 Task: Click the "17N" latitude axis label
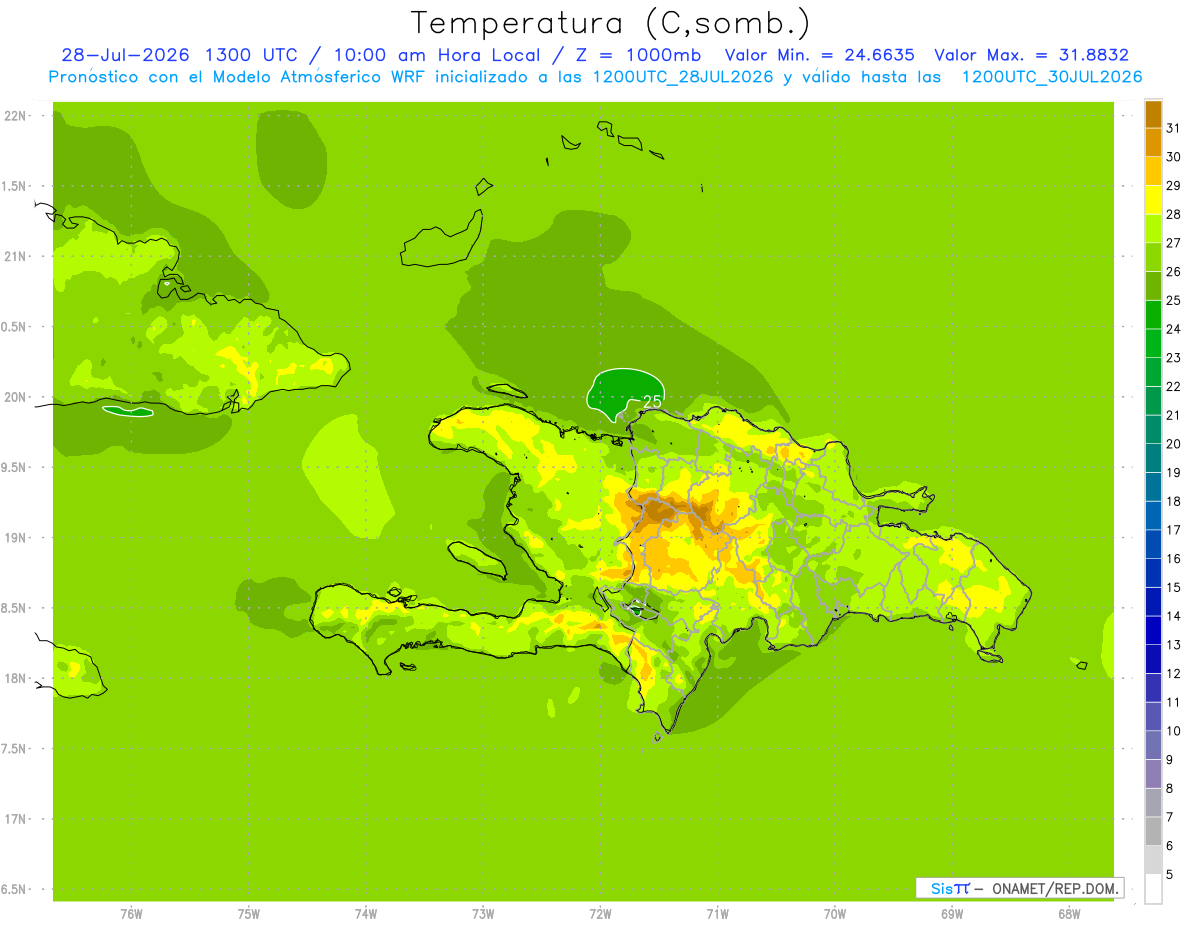(x=16, y=819)
